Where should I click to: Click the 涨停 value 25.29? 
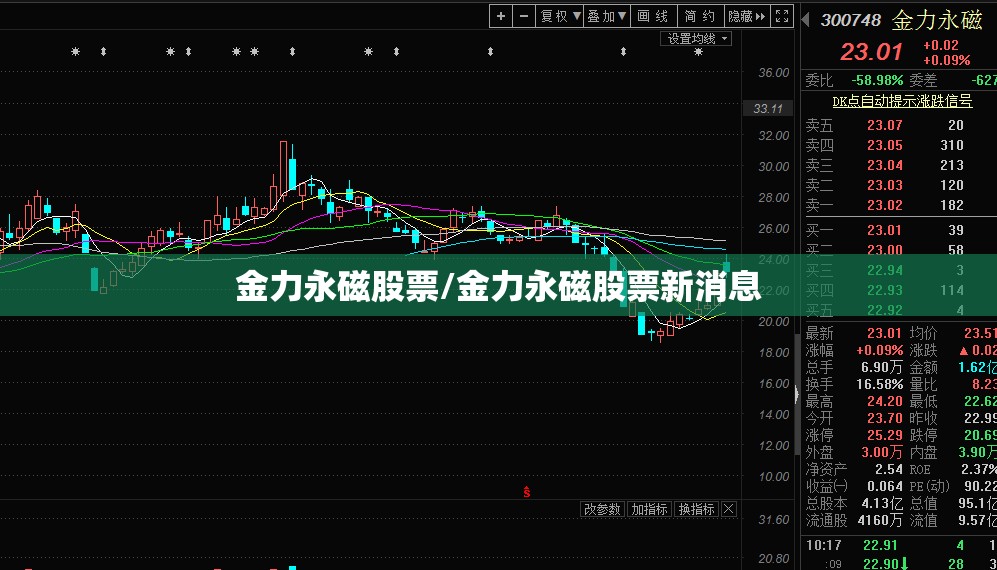(884, 435)
